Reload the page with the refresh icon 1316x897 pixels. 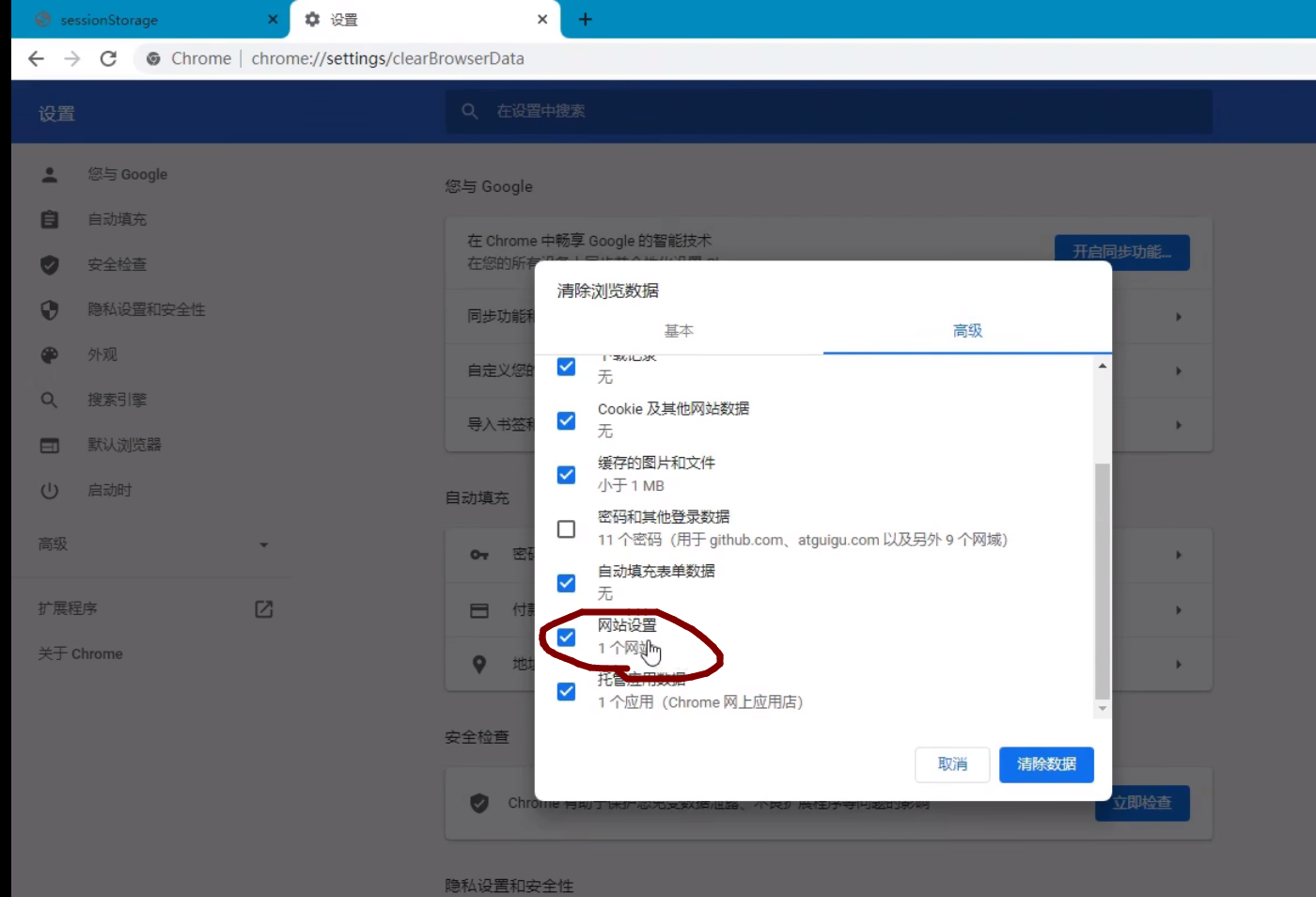point(109,58)
